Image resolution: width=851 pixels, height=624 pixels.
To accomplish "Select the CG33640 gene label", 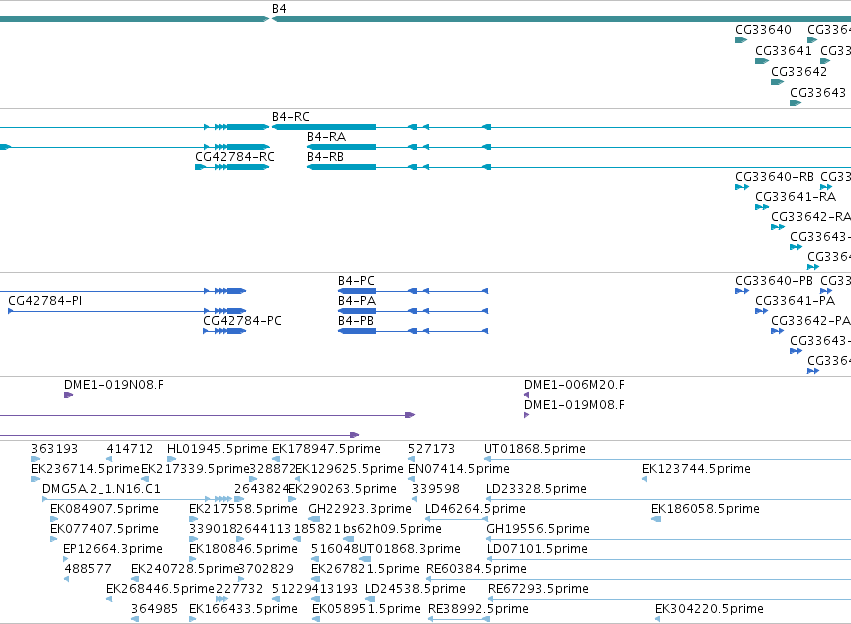I will 763,30.
